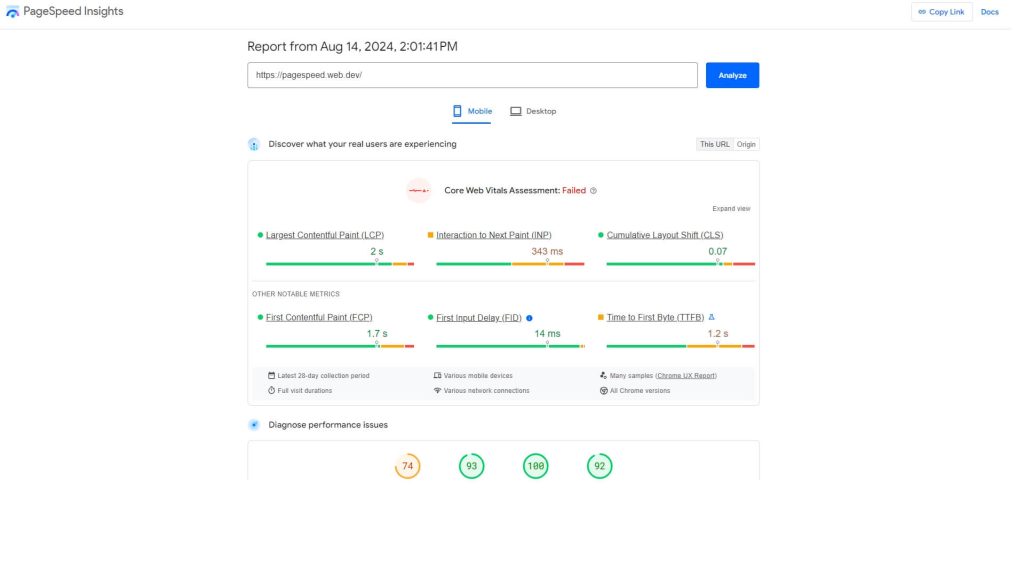Select the Origin toggle
This screenshot has width=1024, height=567.
(746, 144)
